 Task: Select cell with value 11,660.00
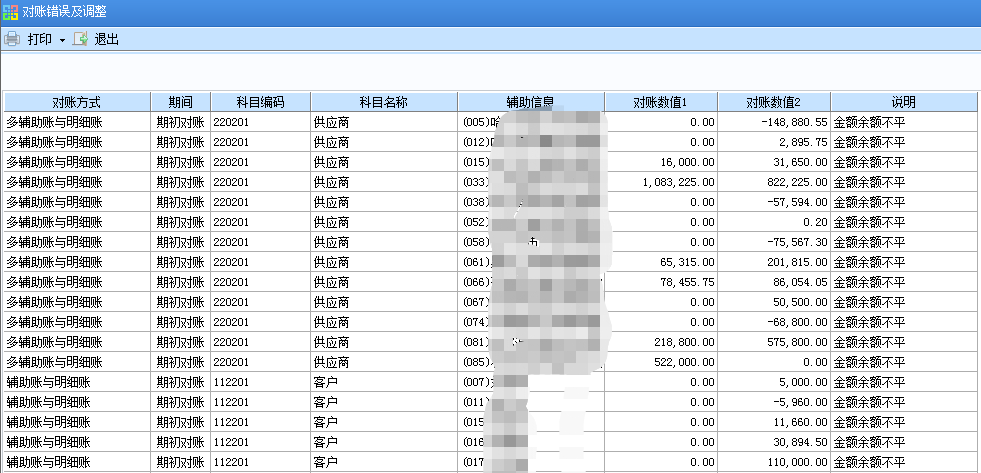click(775, 422)
